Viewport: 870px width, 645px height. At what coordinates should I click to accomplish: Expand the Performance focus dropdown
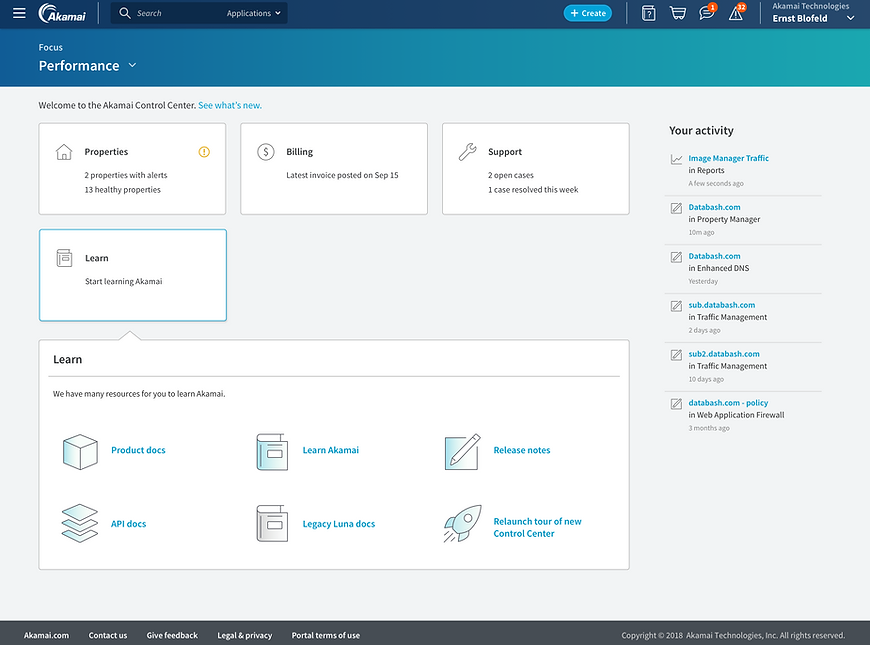click(x=88, y=65)
